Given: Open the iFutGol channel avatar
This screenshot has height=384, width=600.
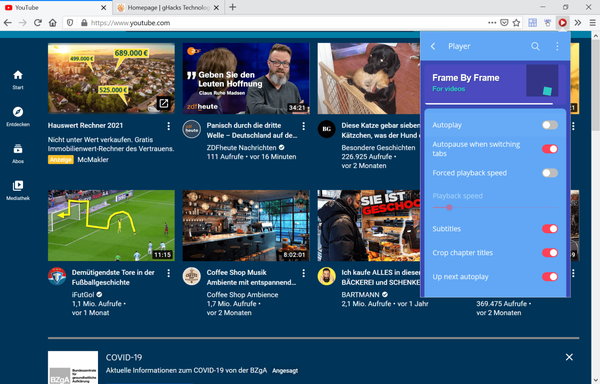Looking at the screenshot, I should pos(57,277).
